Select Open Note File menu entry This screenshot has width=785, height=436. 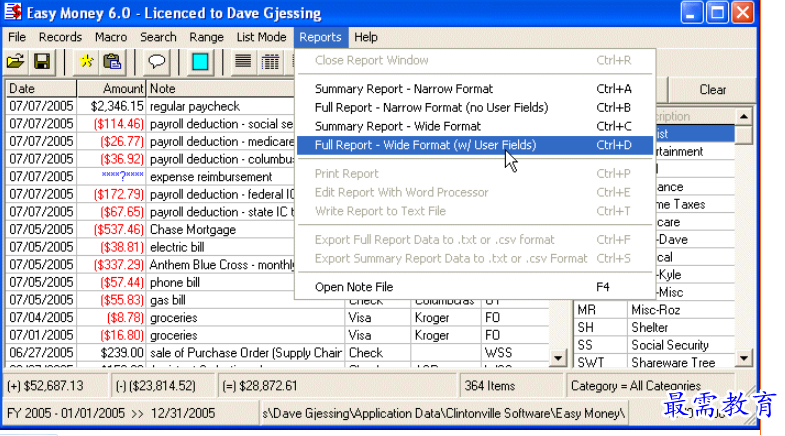tap(475, 287)
